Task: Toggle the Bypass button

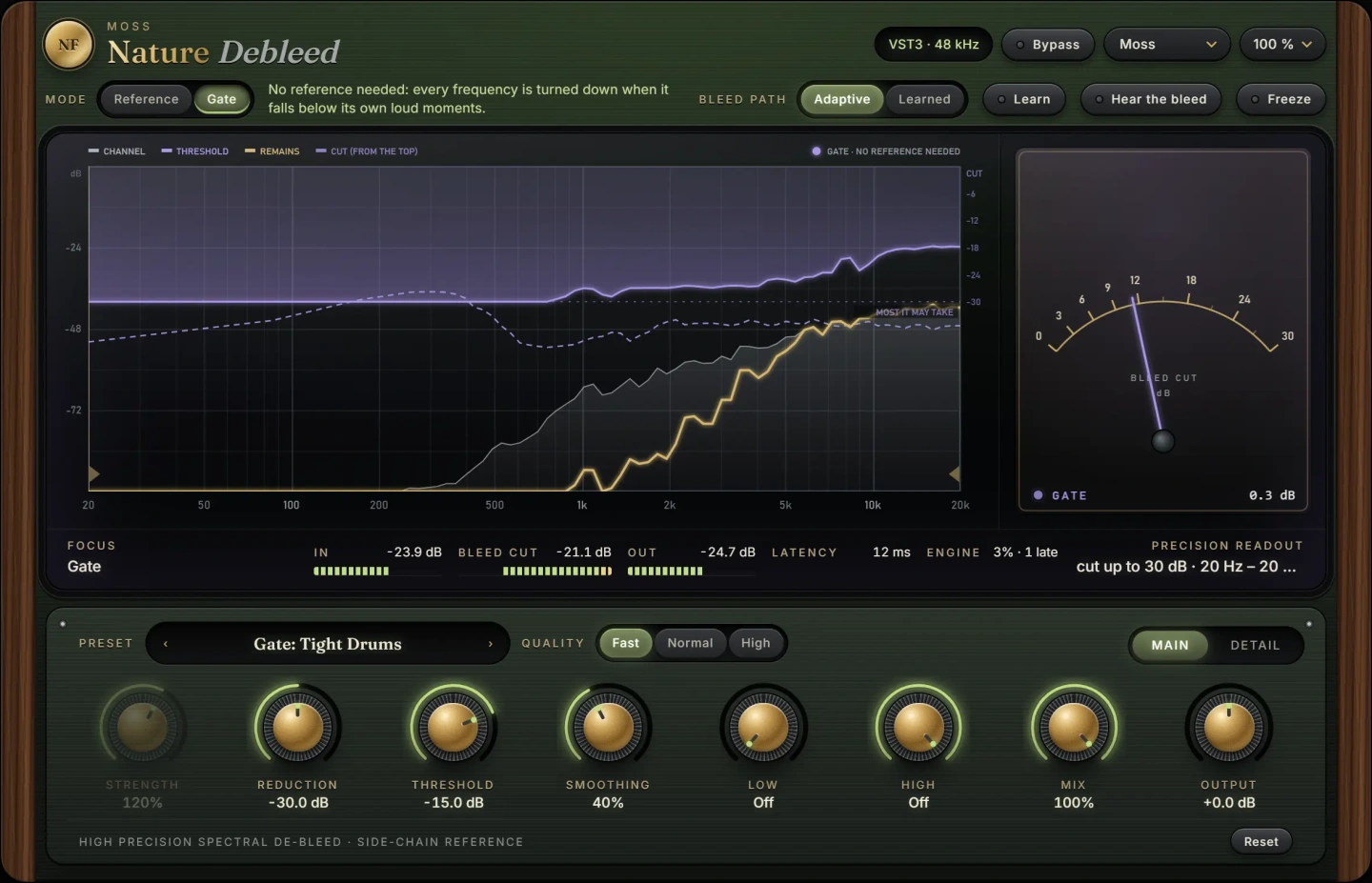Action: coord(1047,45)
